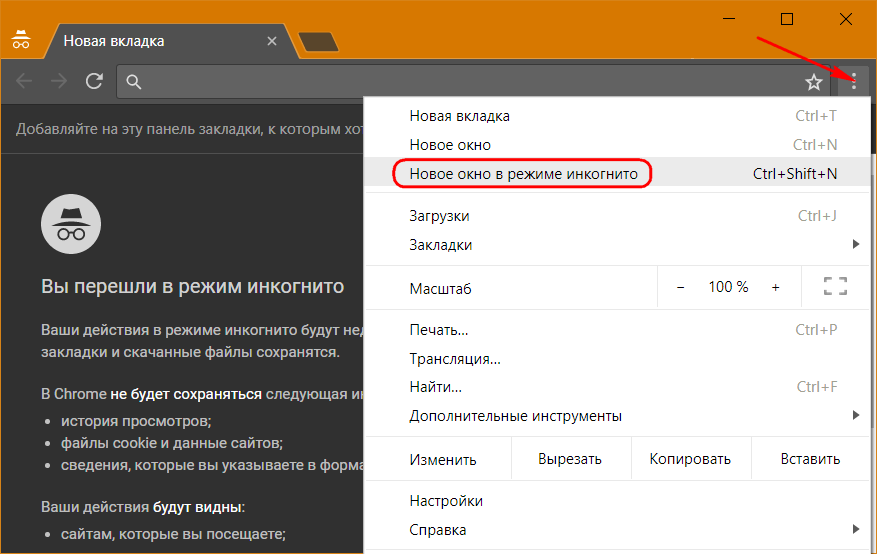The height and width of the screenshot is (554, 877).
Task: Open Загрузки from the menu
Action: coord(439,216)
